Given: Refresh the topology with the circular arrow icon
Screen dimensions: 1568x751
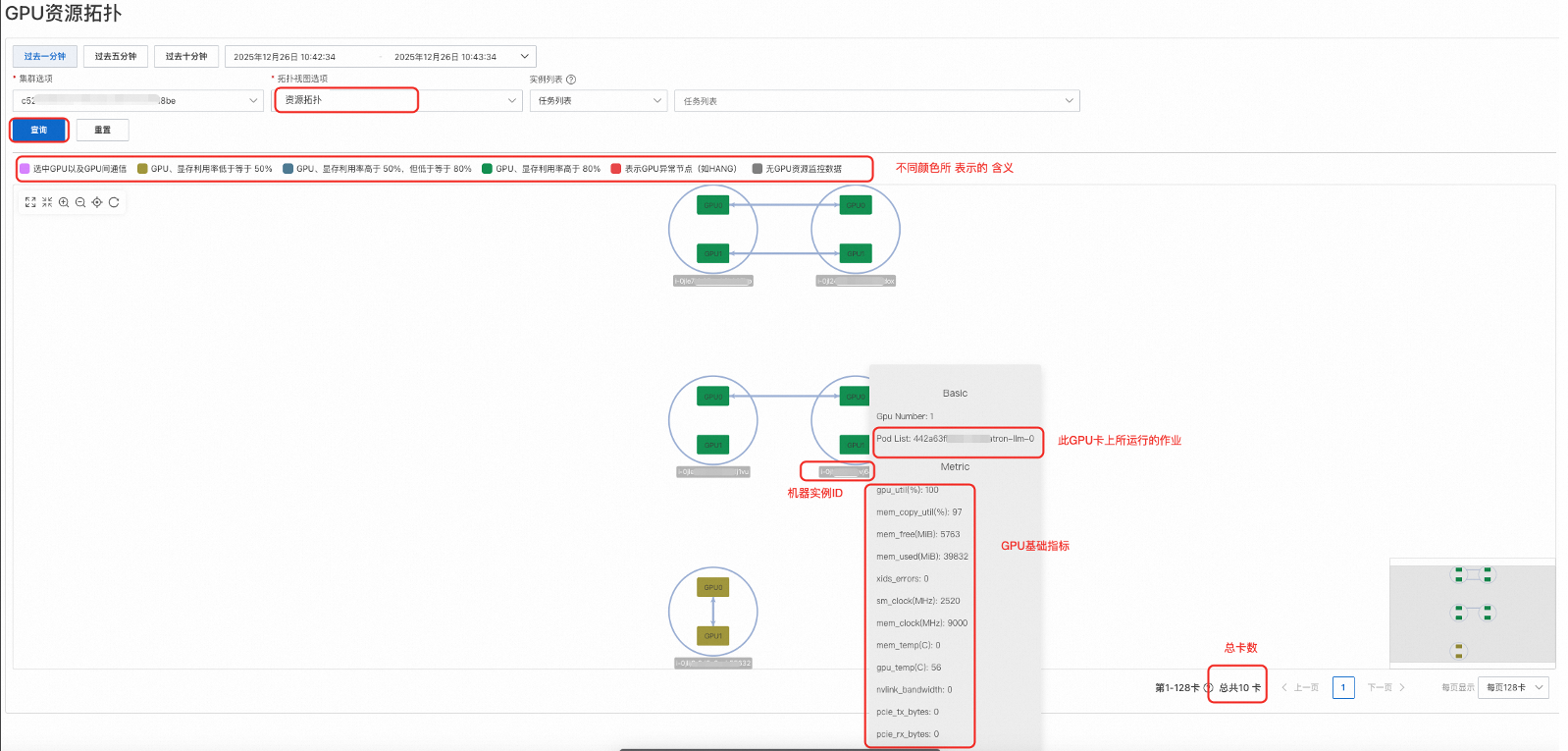Looking at the screenshot, I should 114,202.
